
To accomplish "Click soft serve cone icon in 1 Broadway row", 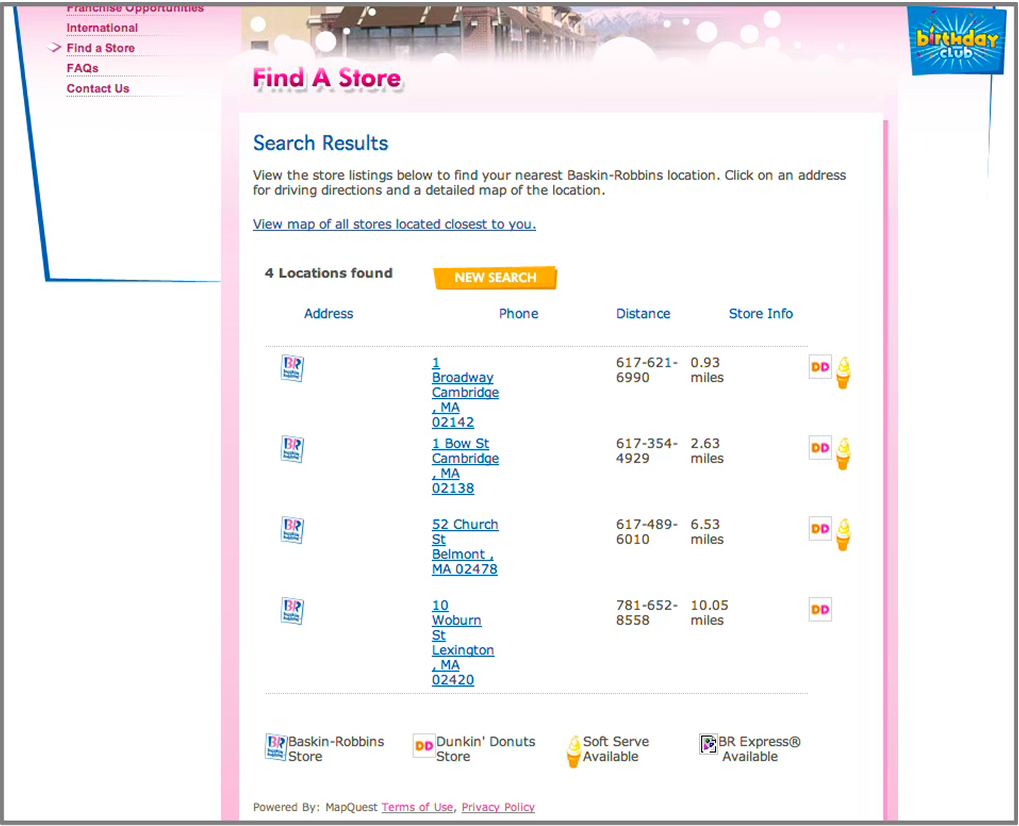I will click(x=843, y=373).
